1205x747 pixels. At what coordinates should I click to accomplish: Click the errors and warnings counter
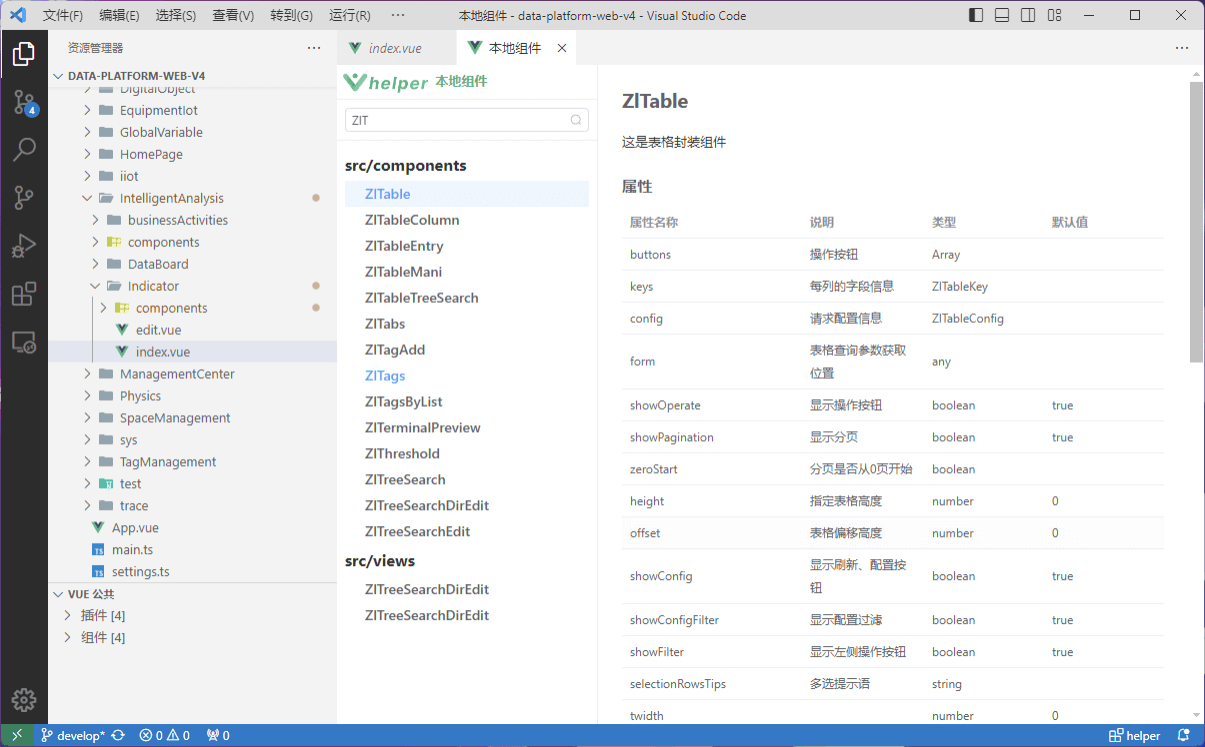165,735
